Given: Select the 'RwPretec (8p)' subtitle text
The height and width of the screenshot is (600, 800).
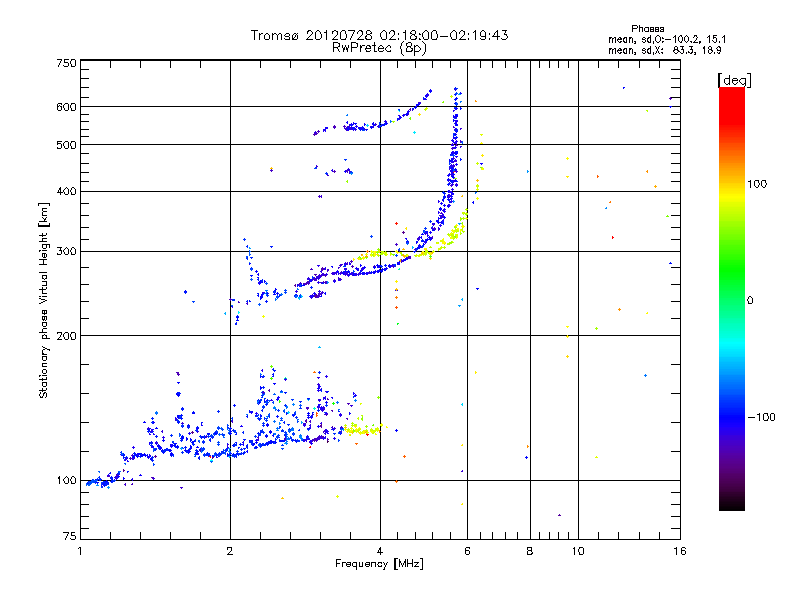Looking at the screenshot, I should point(379,48).
